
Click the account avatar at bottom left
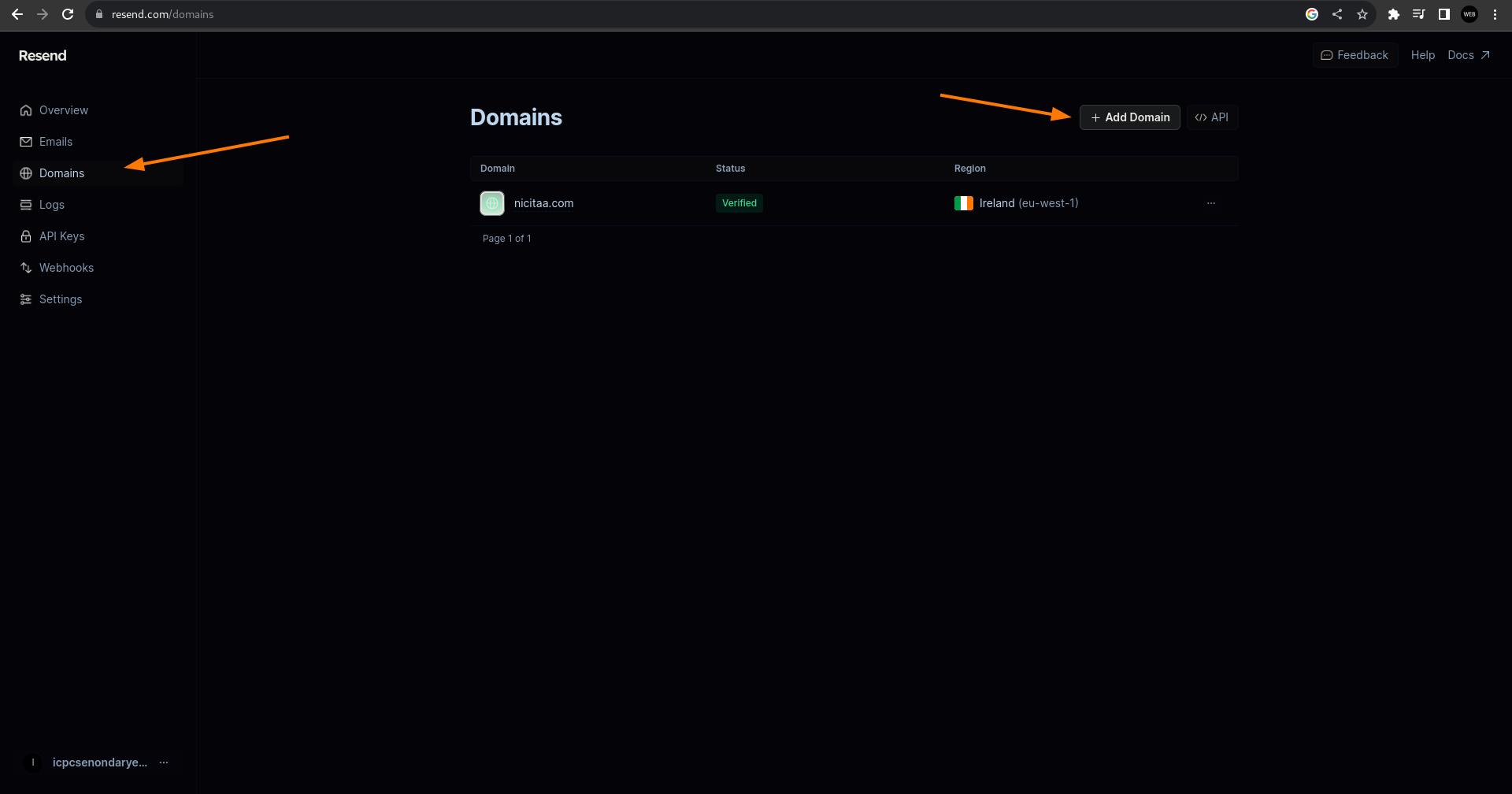(33, 762)
